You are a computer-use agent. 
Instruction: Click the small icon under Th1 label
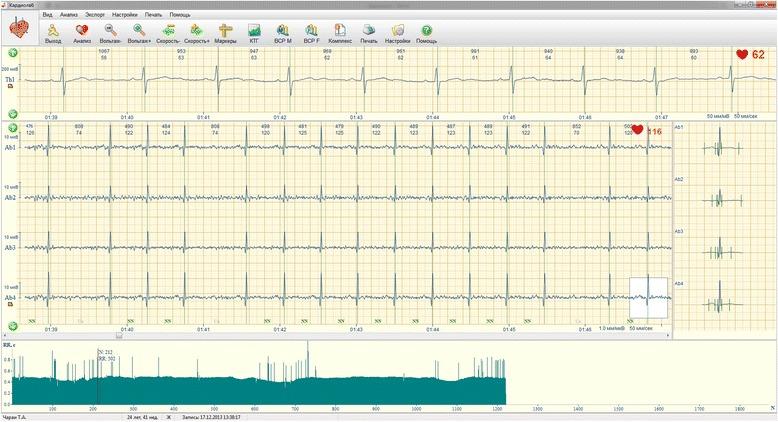point(10,88)
